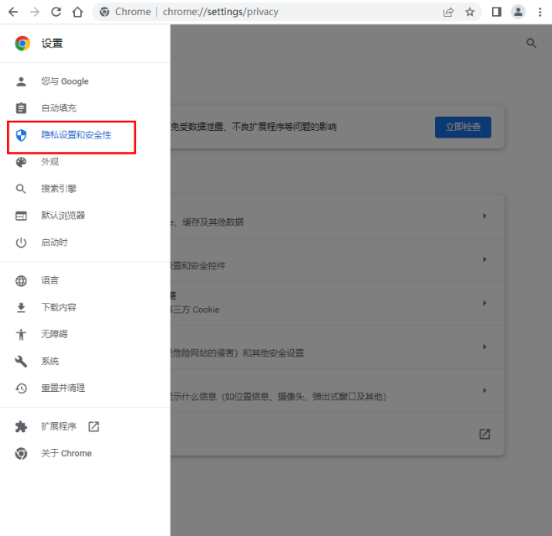
Task: Expand the site permissions row arrow
Action: 484,390
